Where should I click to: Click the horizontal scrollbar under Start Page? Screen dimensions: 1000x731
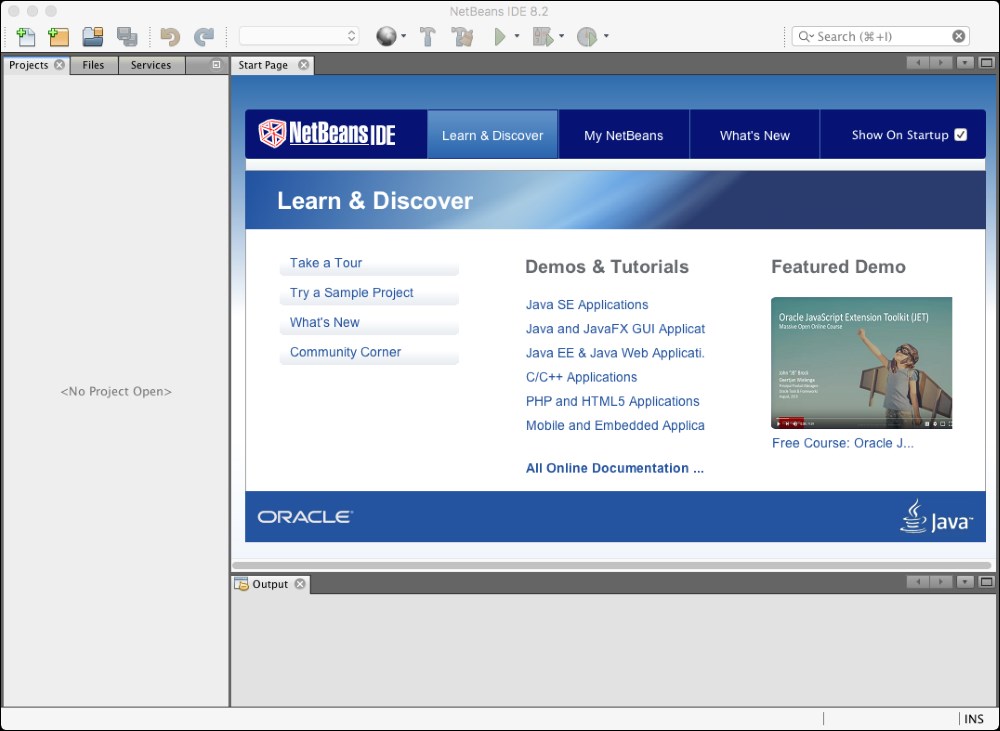(612, 565)
